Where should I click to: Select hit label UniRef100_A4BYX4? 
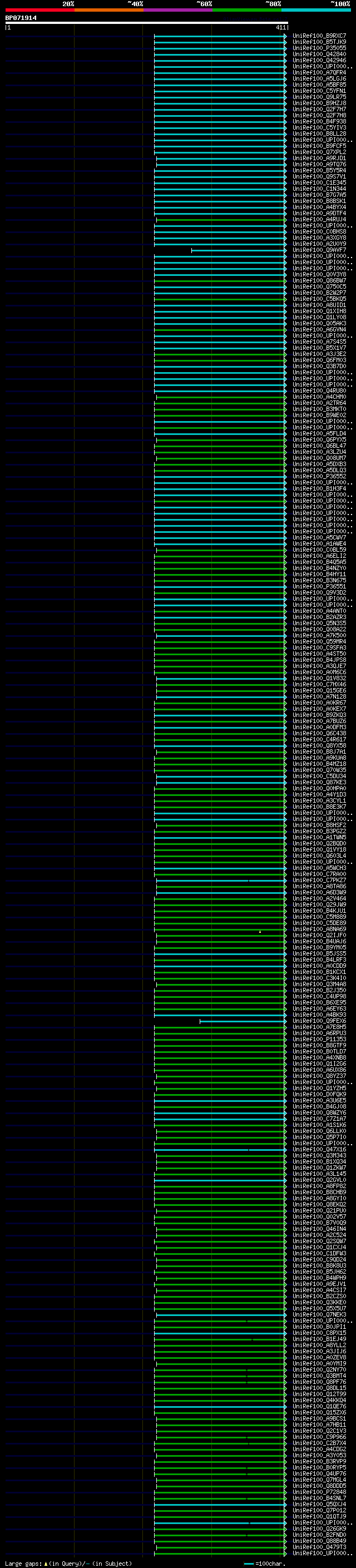click(319, 207)
